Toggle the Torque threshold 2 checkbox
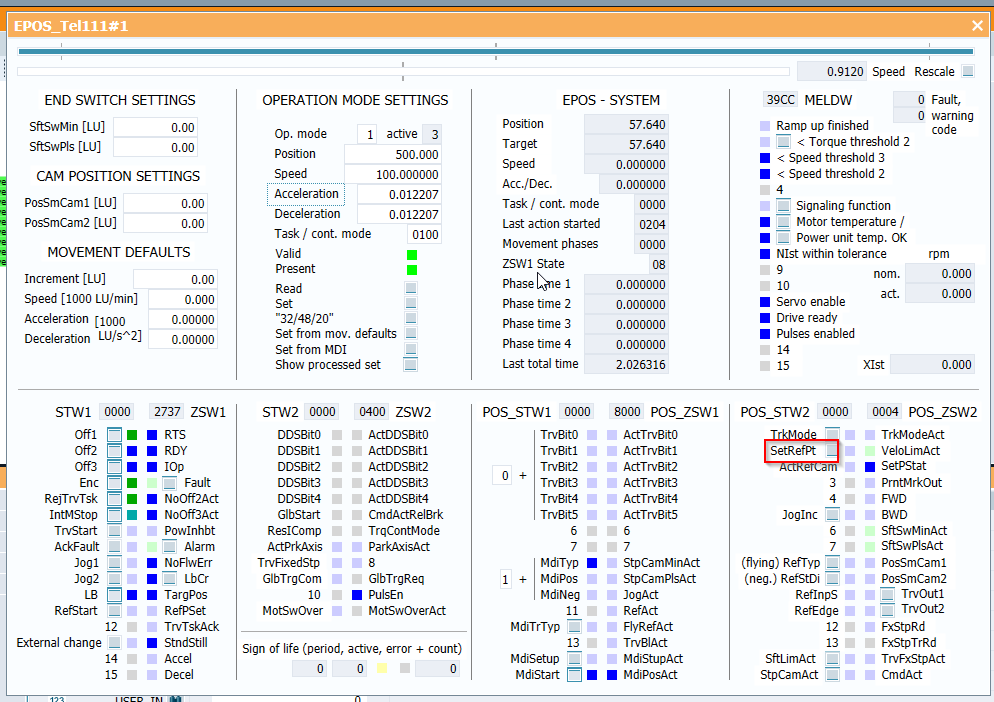This screenshot has height=702, width=994. [784, 142]
